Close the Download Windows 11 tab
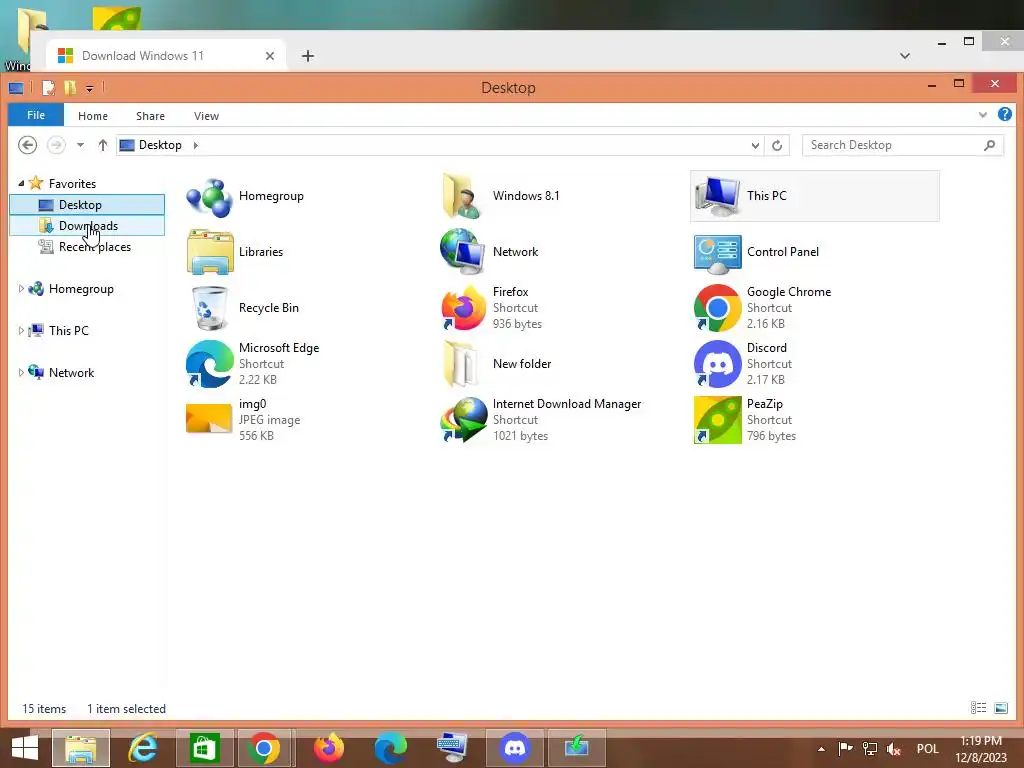The height and width of the screenshot is (768, 1024). coord(270,56)
